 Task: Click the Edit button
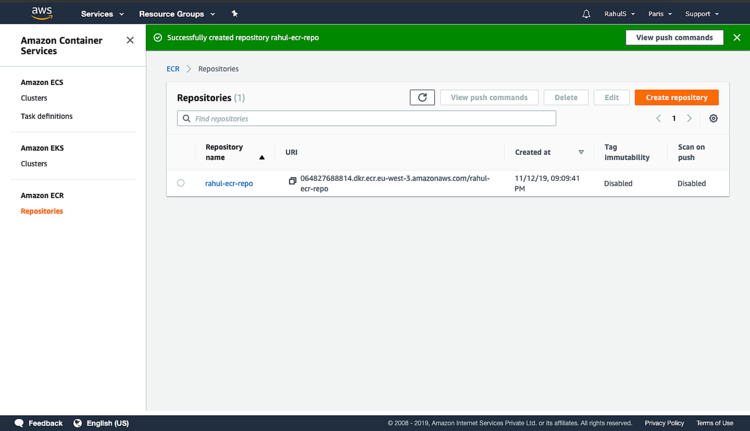611,97
